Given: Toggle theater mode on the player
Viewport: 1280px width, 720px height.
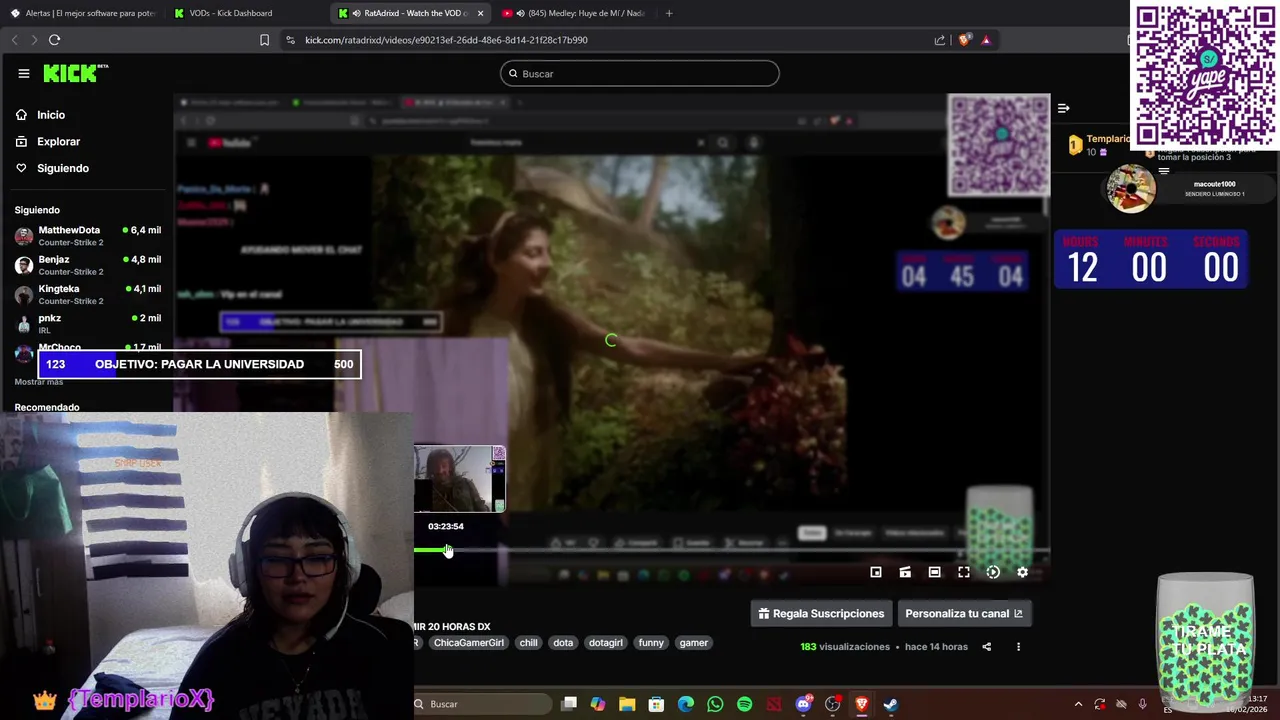Looking at the screenshot, I should [x=934, y=572].
